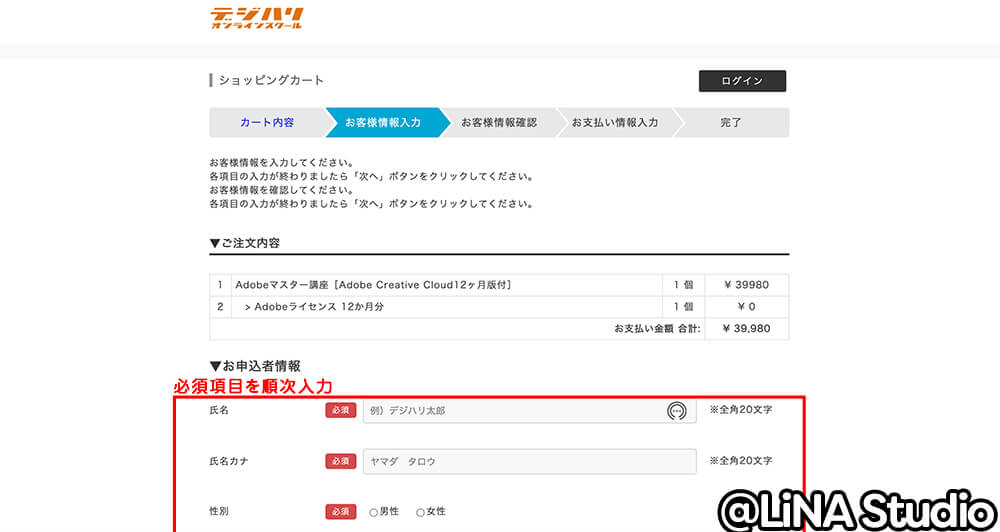Image resolution: width=1000 pixels, height=532 pixels.
Task: Focus the 氏名カナ input field
Action: click(529, 461)
